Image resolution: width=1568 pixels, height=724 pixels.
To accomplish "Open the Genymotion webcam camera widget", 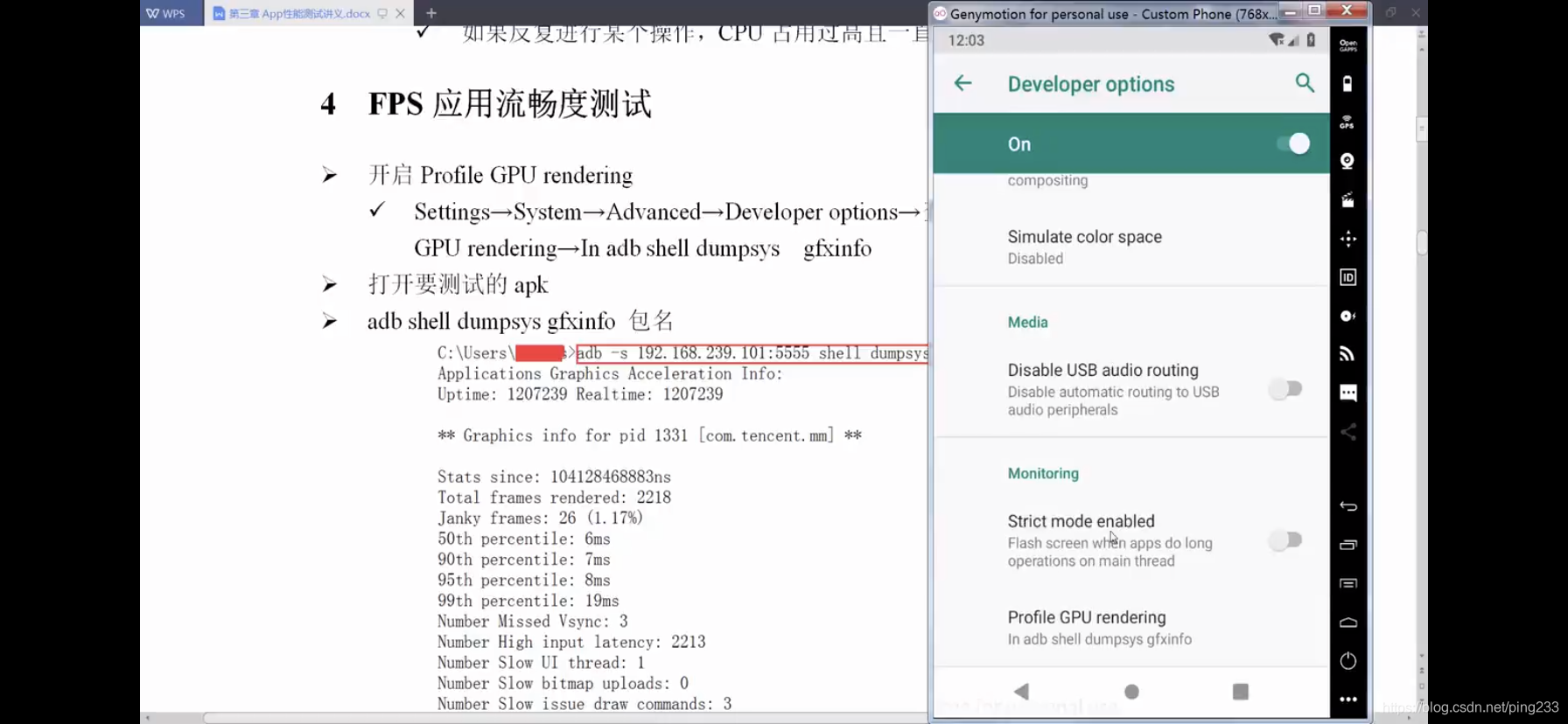I will click(1347, 161).
